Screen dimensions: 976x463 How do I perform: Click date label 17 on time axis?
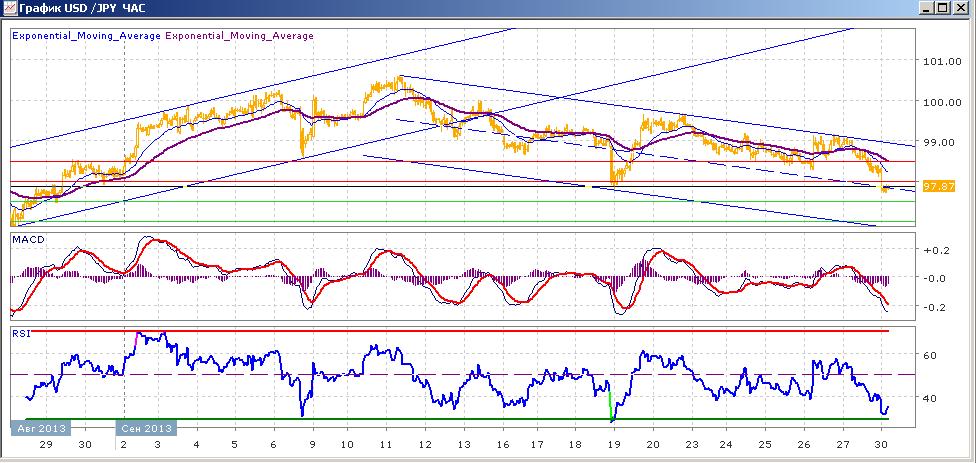coord(537,446)
